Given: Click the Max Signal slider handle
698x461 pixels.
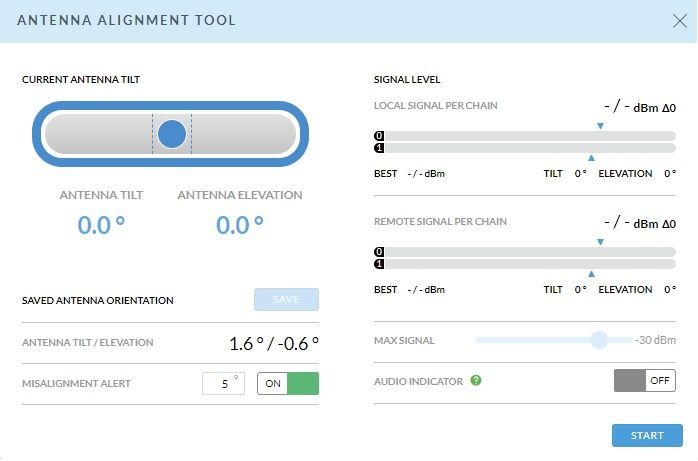Looking at the screenshot, I should click(x=599, y=340).
